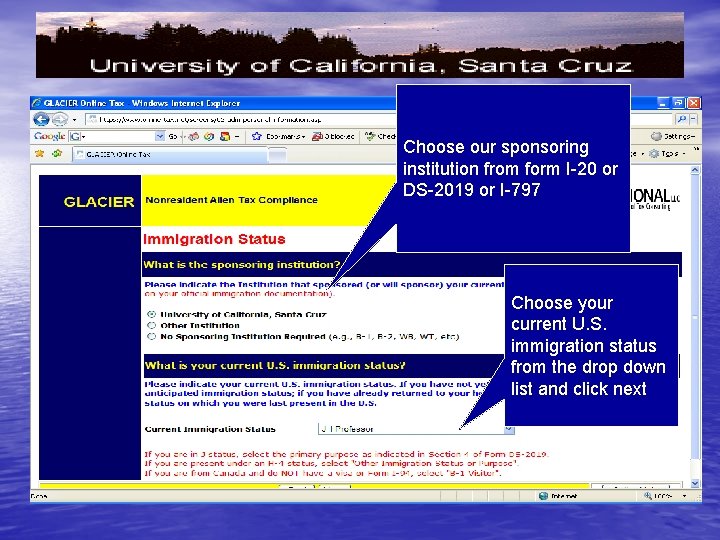This screenshot has width=720, height=540.
Task: Click the spell Check toolbar button
Action: (x=380, y=136)
